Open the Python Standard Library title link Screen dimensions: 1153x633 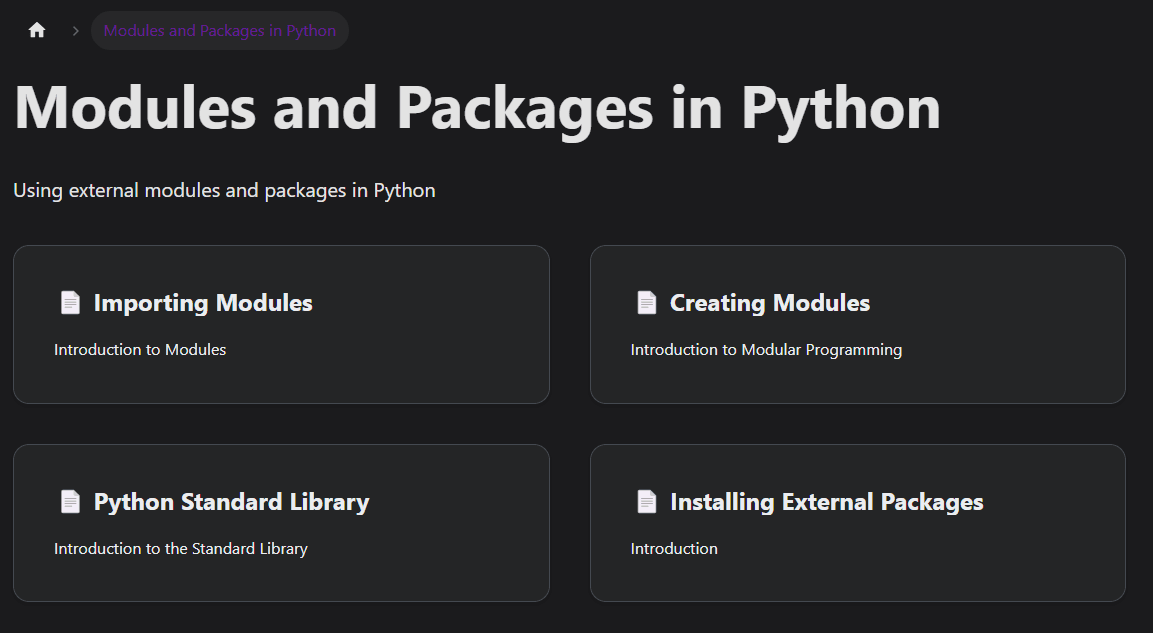(231, 502)
